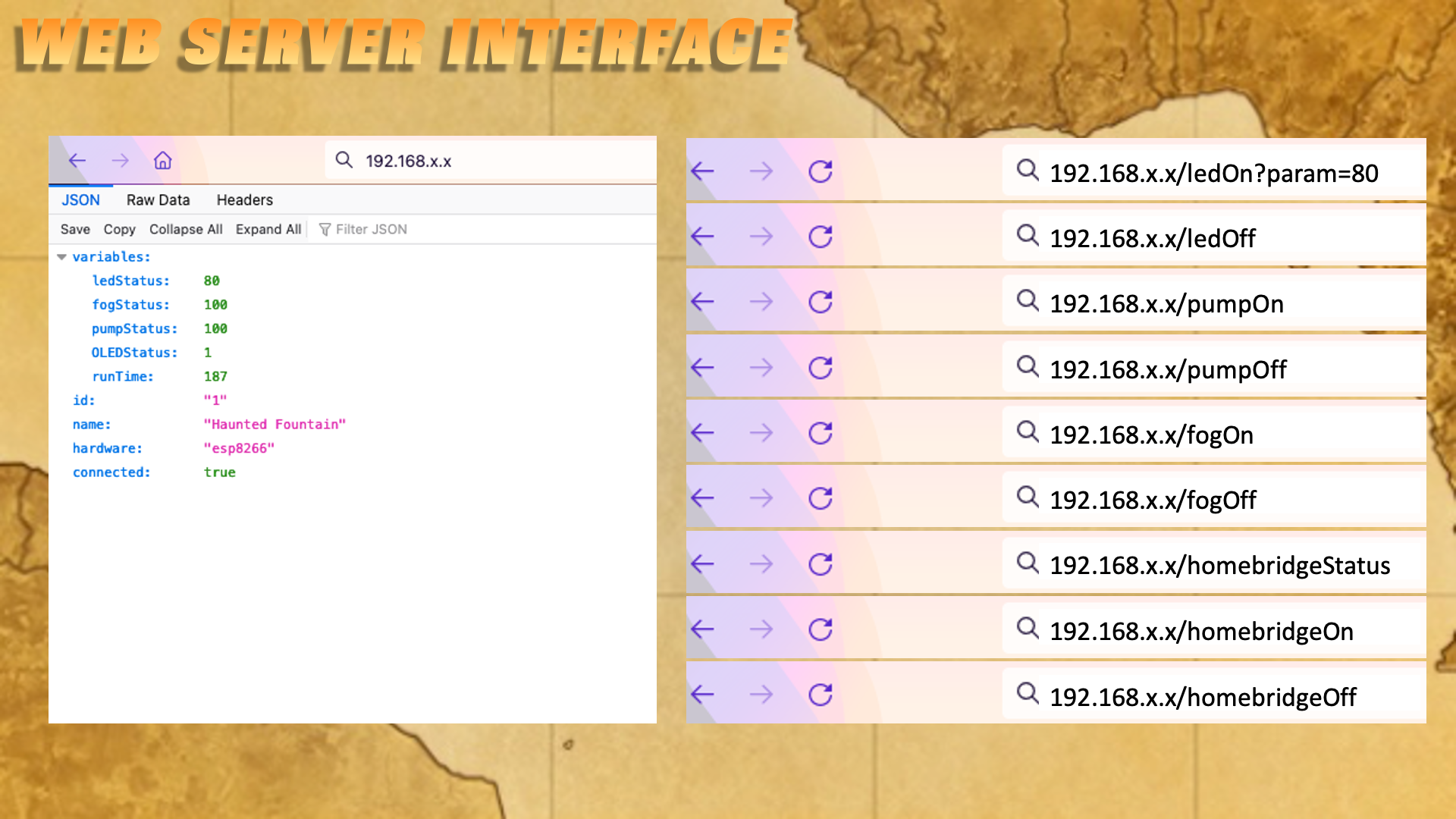Click reload icon beside the ledOn?param=80 URL

tap(820, 172)
